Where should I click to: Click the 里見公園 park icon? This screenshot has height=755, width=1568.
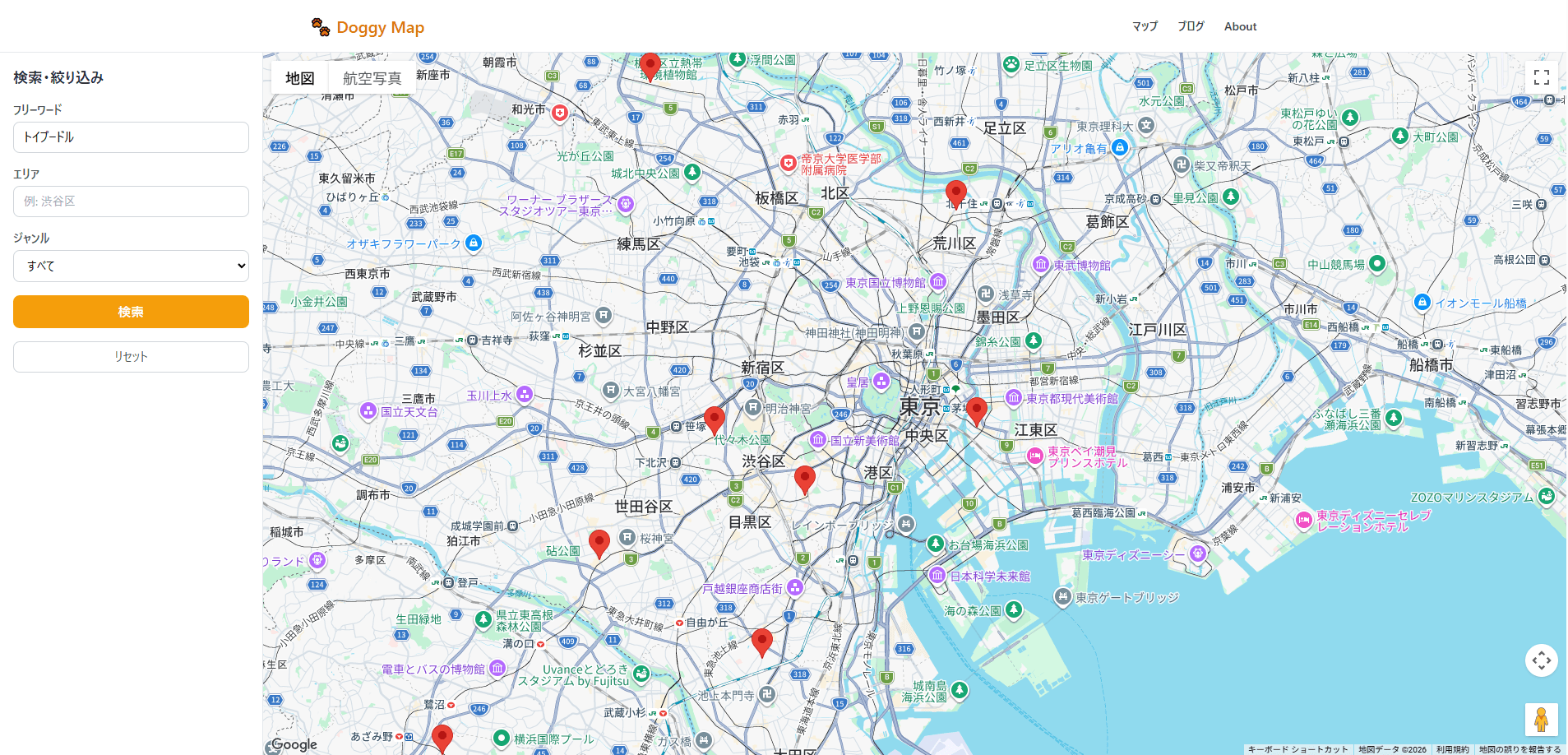click(1231, 196)
